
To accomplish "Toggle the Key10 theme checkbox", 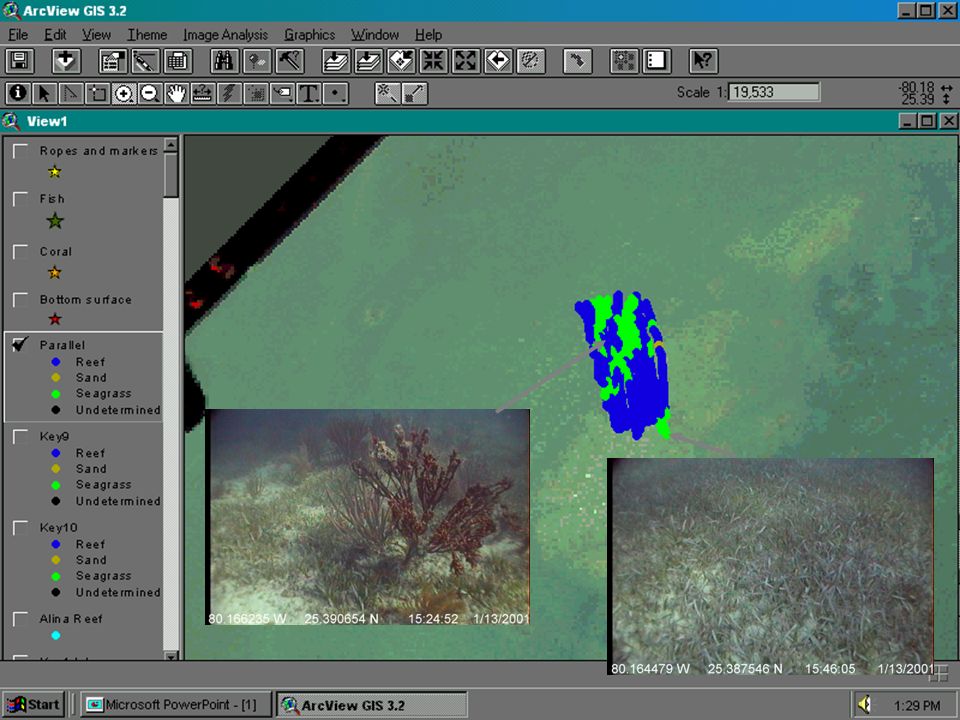I will point(21,527).
